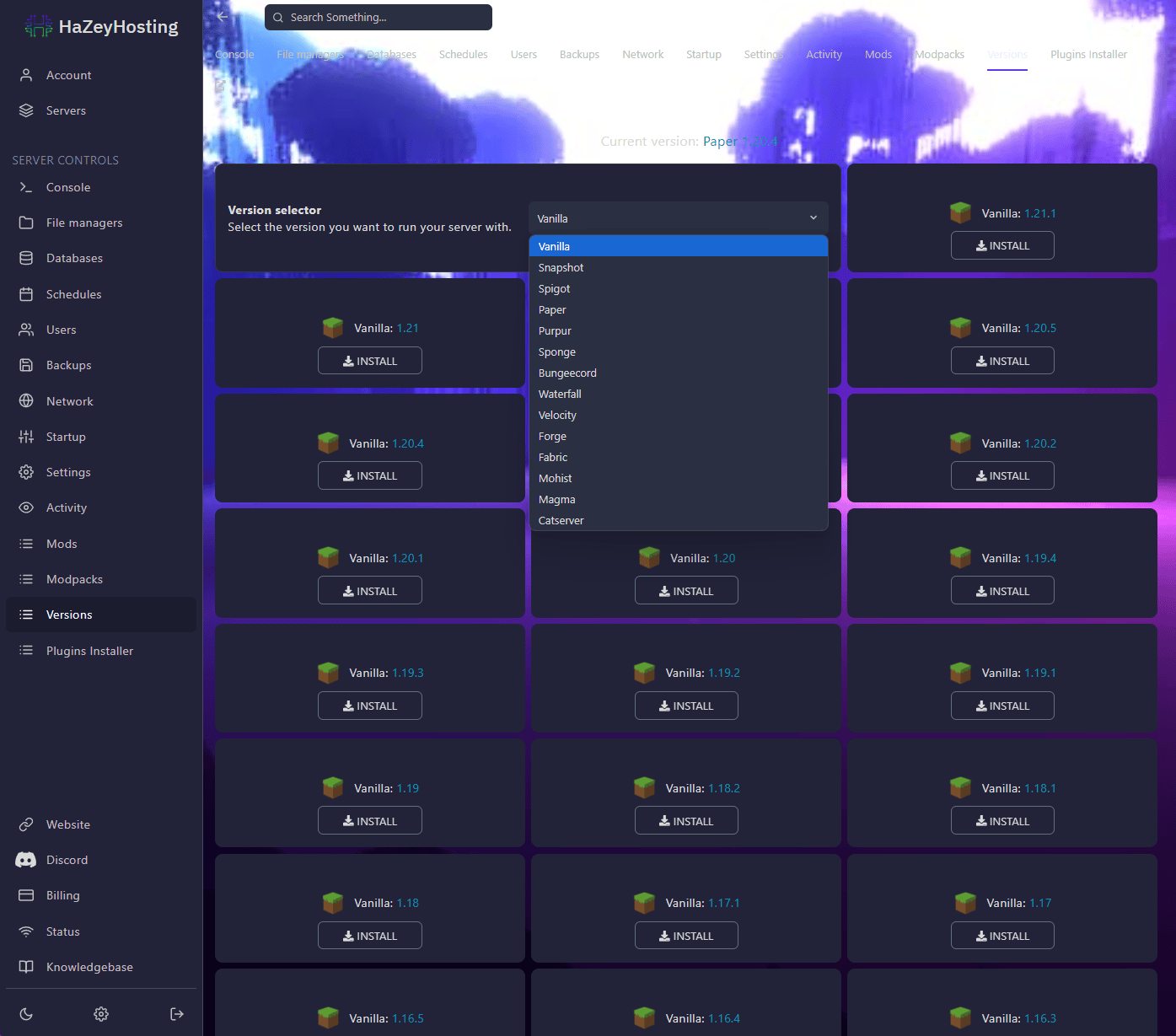
Task: Click the Backups save icon
Action: (26, 365)
